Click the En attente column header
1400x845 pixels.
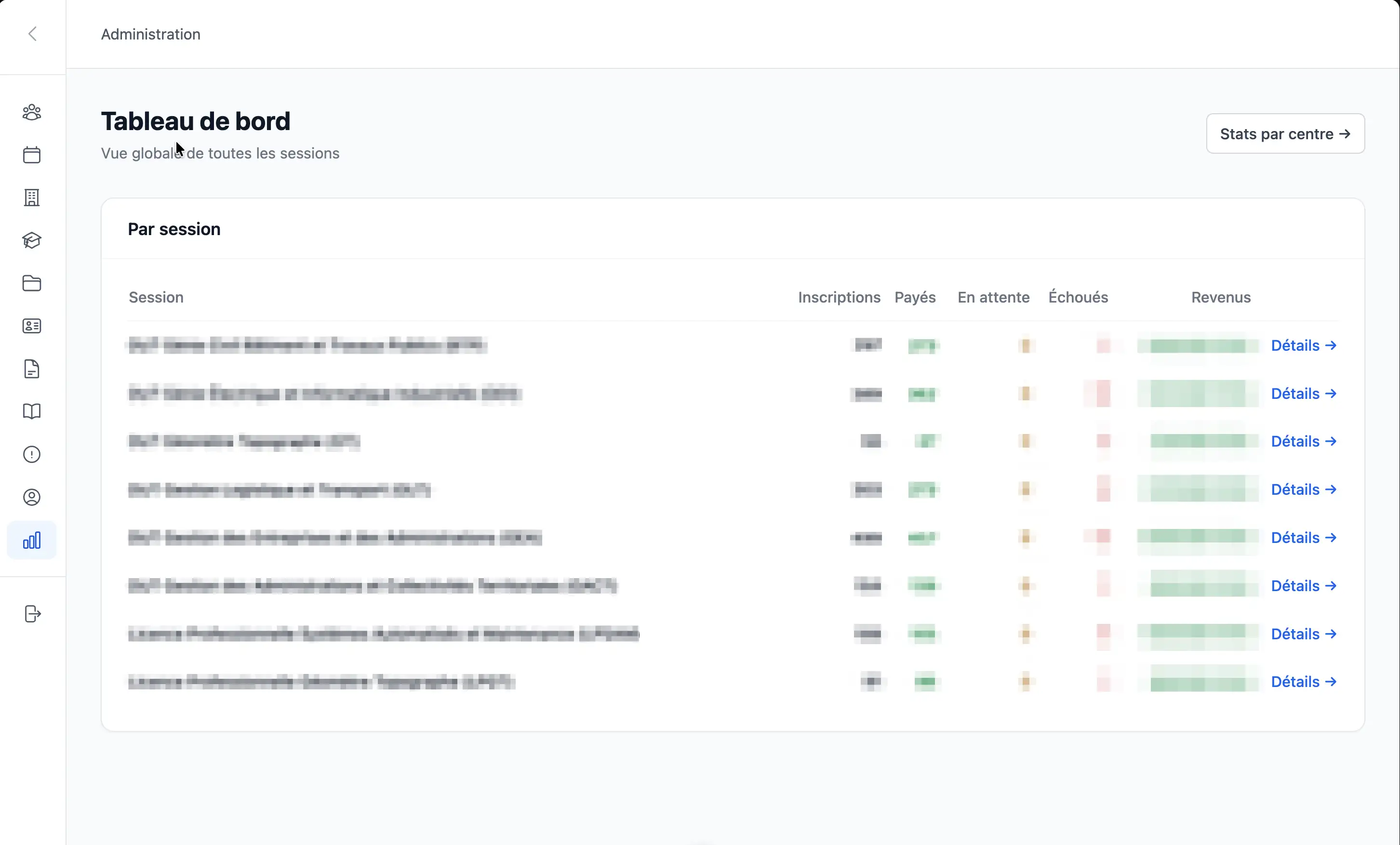993,298
